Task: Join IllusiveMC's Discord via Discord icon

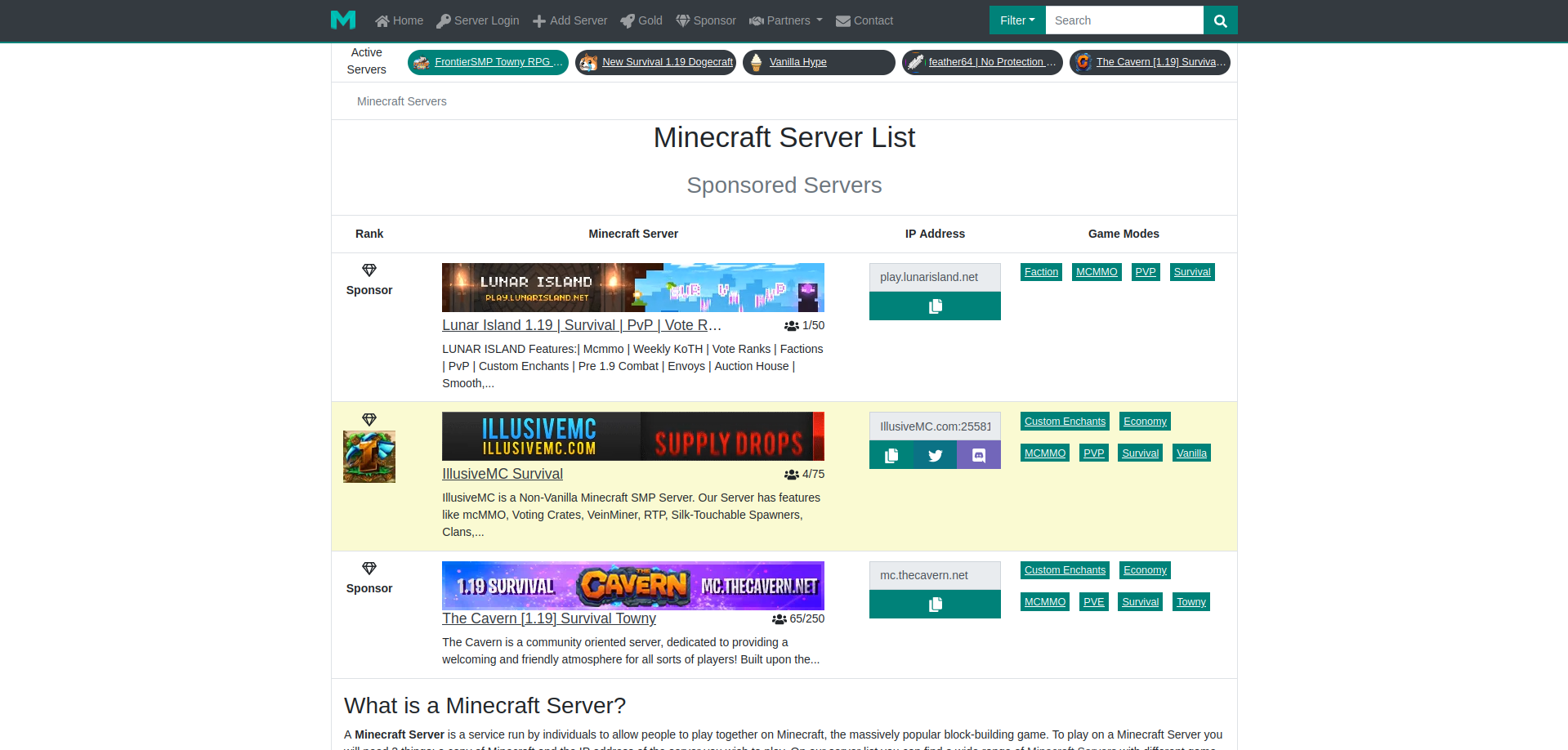Action: pos(978,455)
